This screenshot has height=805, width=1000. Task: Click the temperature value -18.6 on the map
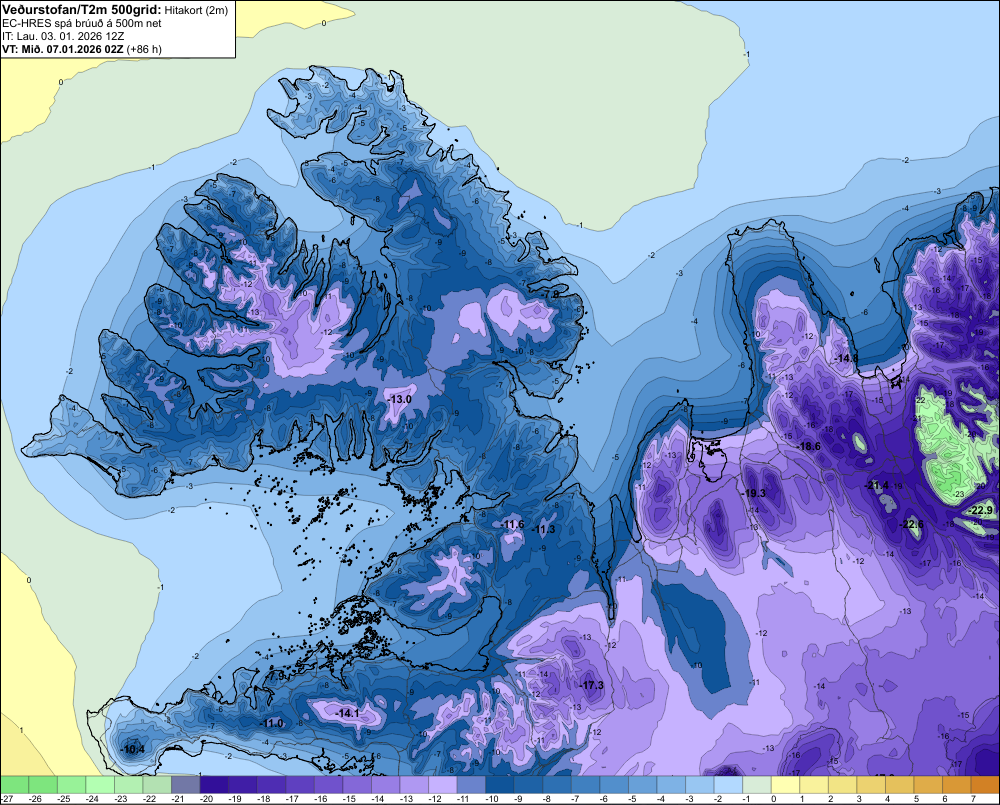click(x=809, y=447)
